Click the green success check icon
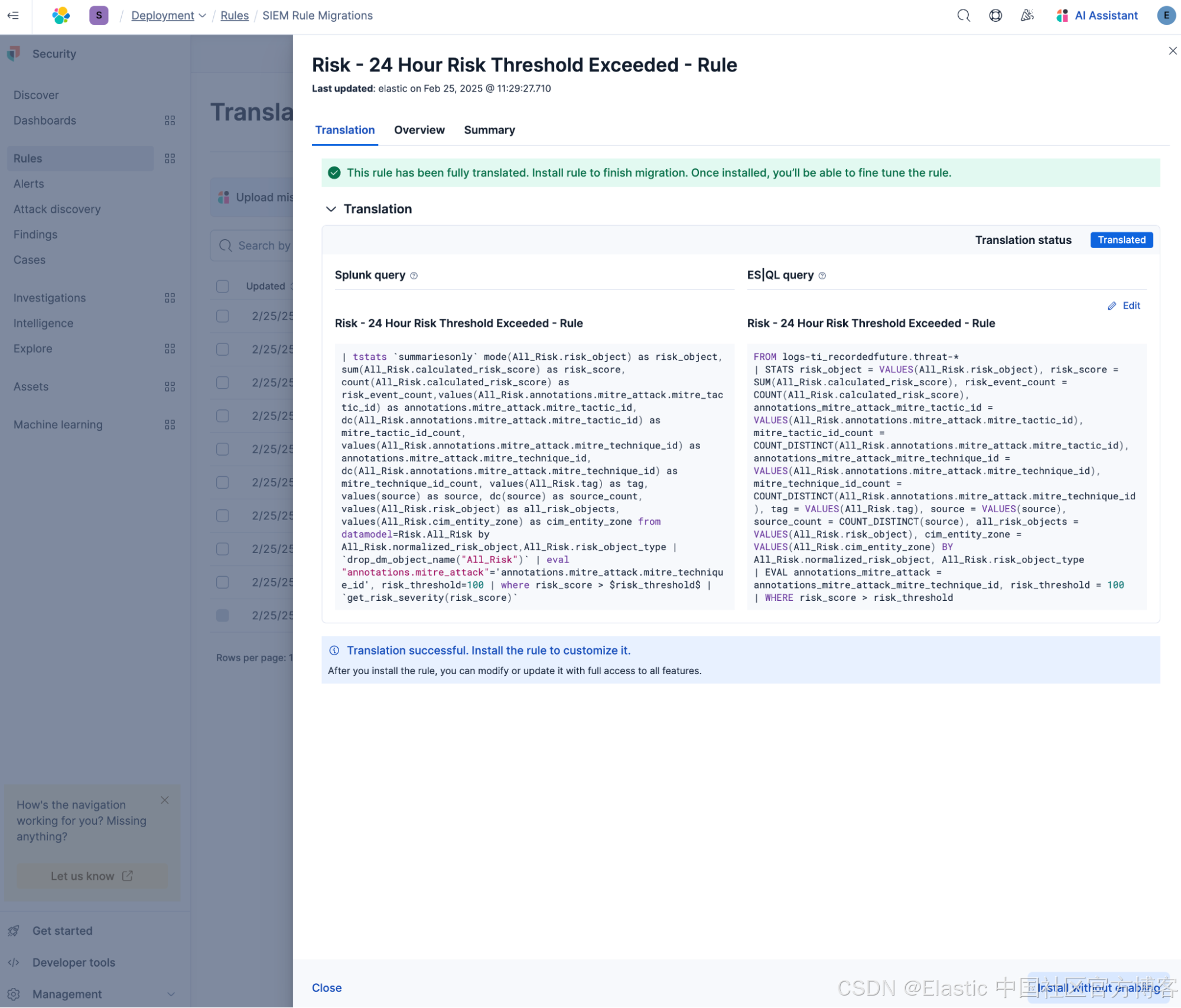Image resolution: width=1181 pixels, height=1008 pixels. 334,173
